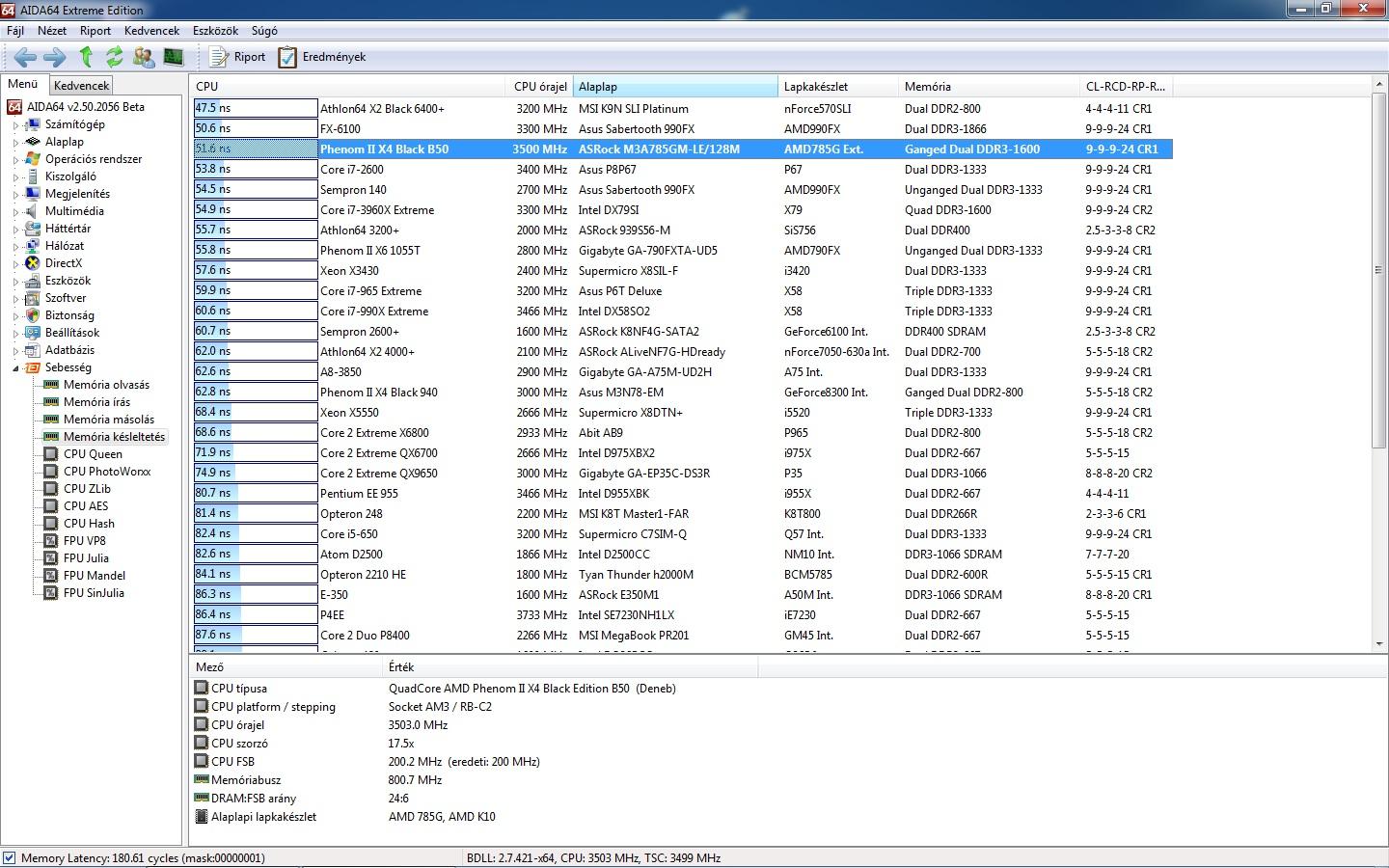The height and width of the screenshot is (868, 1389).
Task: Expand the Alaplap tree node arrow
Action: point(15,143)
